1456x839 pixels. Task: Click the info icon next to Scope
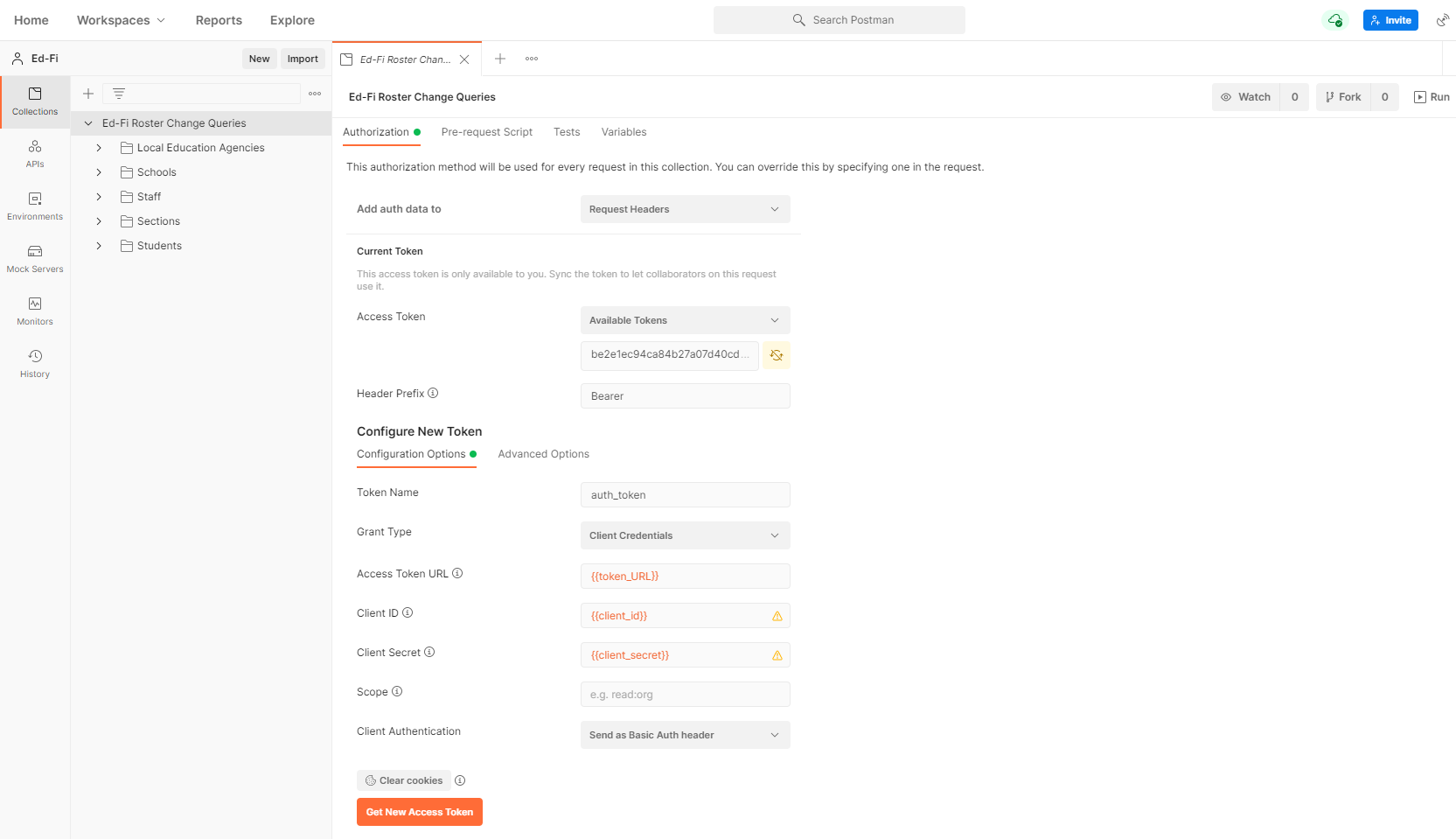tap(397, 691)
